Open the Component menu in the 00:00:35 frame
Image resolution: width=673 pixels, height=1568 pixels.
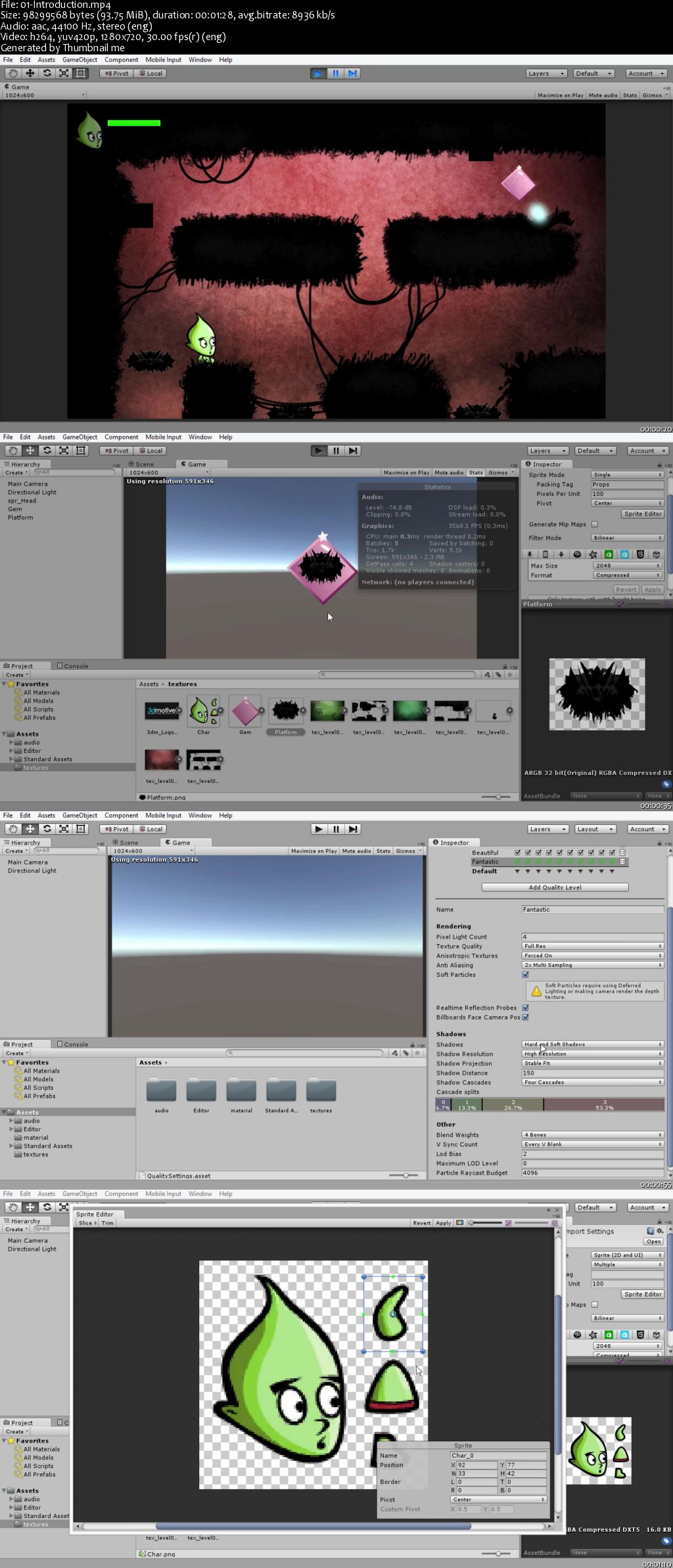coord(122,437)
